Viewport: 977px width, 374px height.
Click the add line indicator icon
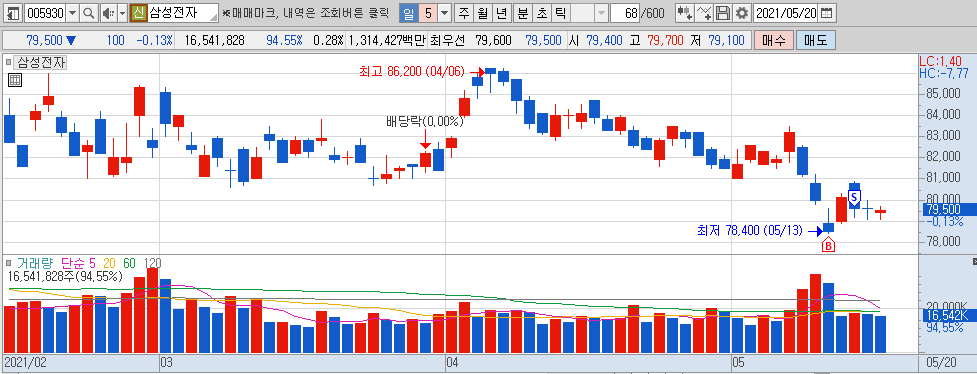[x=703, y=12]
